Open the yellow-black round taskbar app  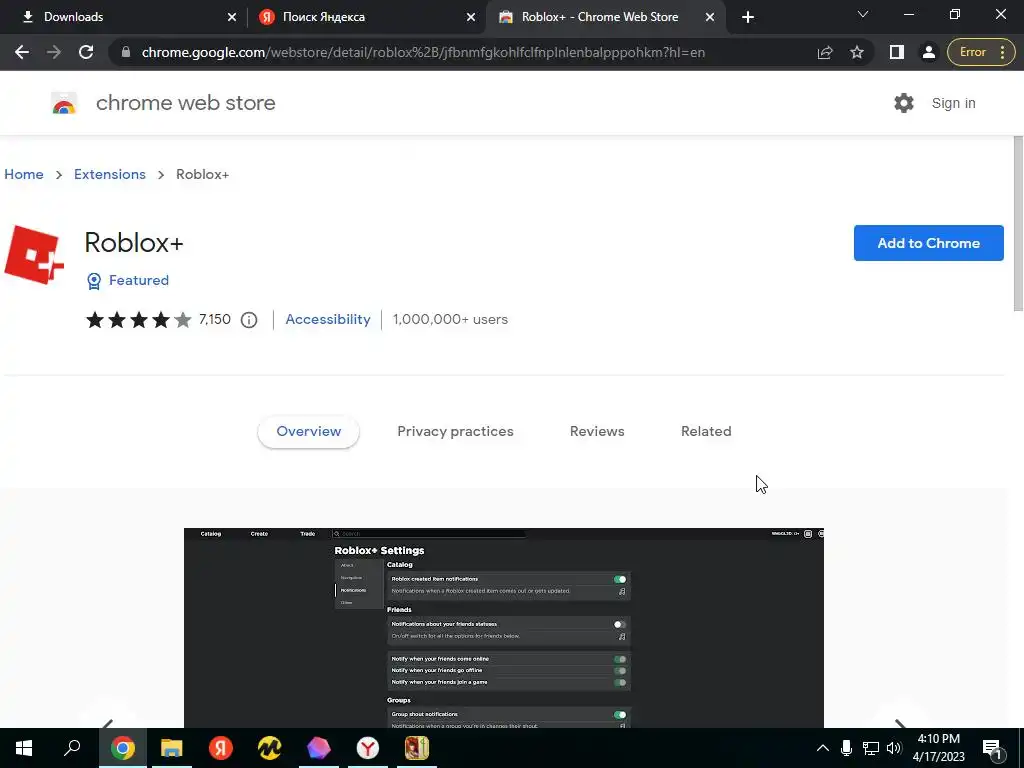[x=270, y=748]
